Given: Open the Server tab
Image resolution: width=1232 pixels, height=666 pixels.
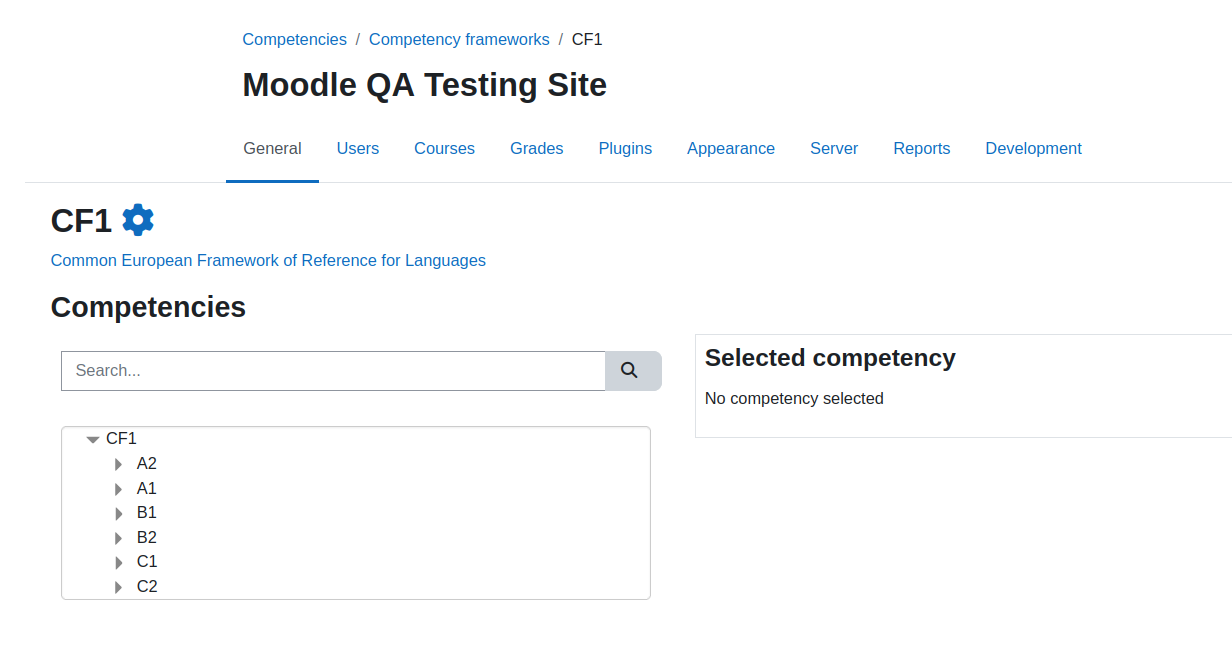Looking at the screenshot, I should click(834, 148).
